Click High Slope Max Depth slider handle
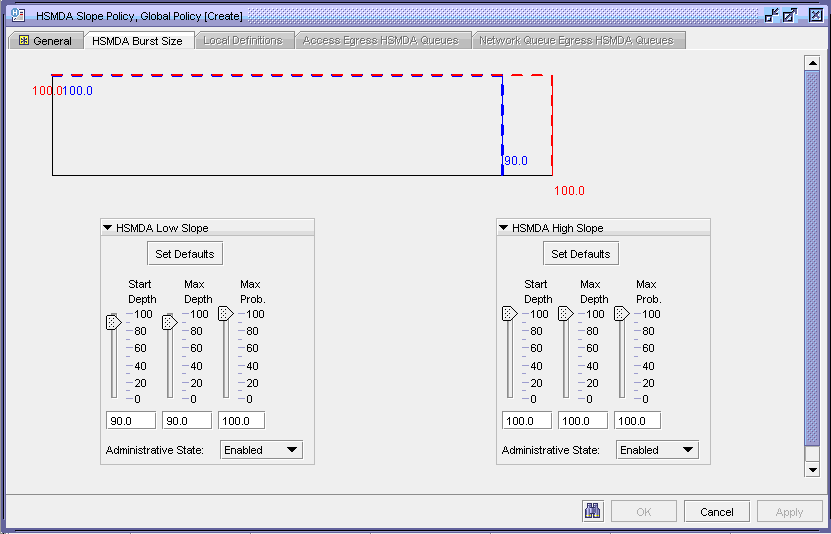The image size is (831, 534). pyautogui.click(x=565, y=313)
